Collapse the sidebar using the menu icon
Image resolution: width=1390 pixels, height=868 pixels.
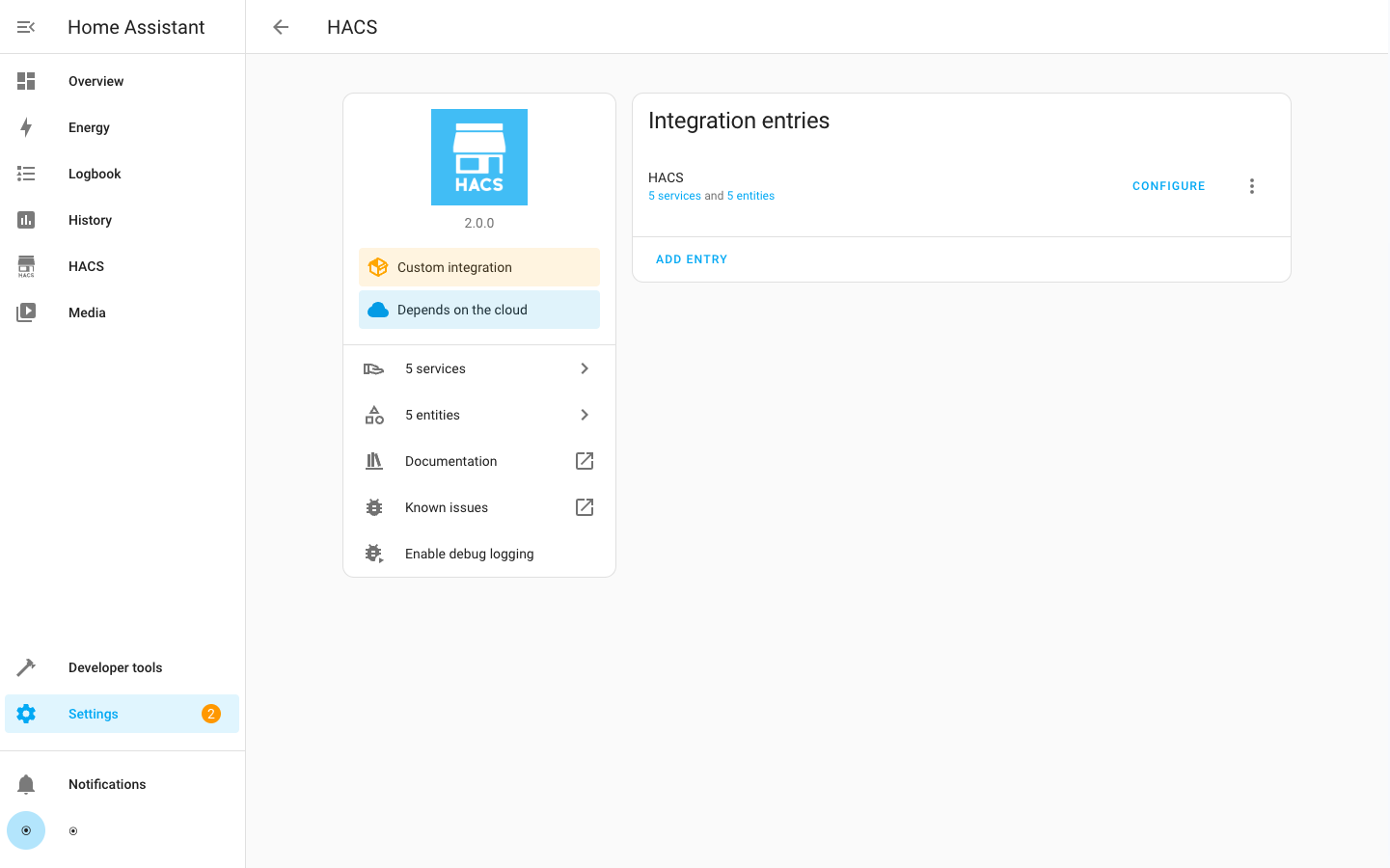(25, 26)
